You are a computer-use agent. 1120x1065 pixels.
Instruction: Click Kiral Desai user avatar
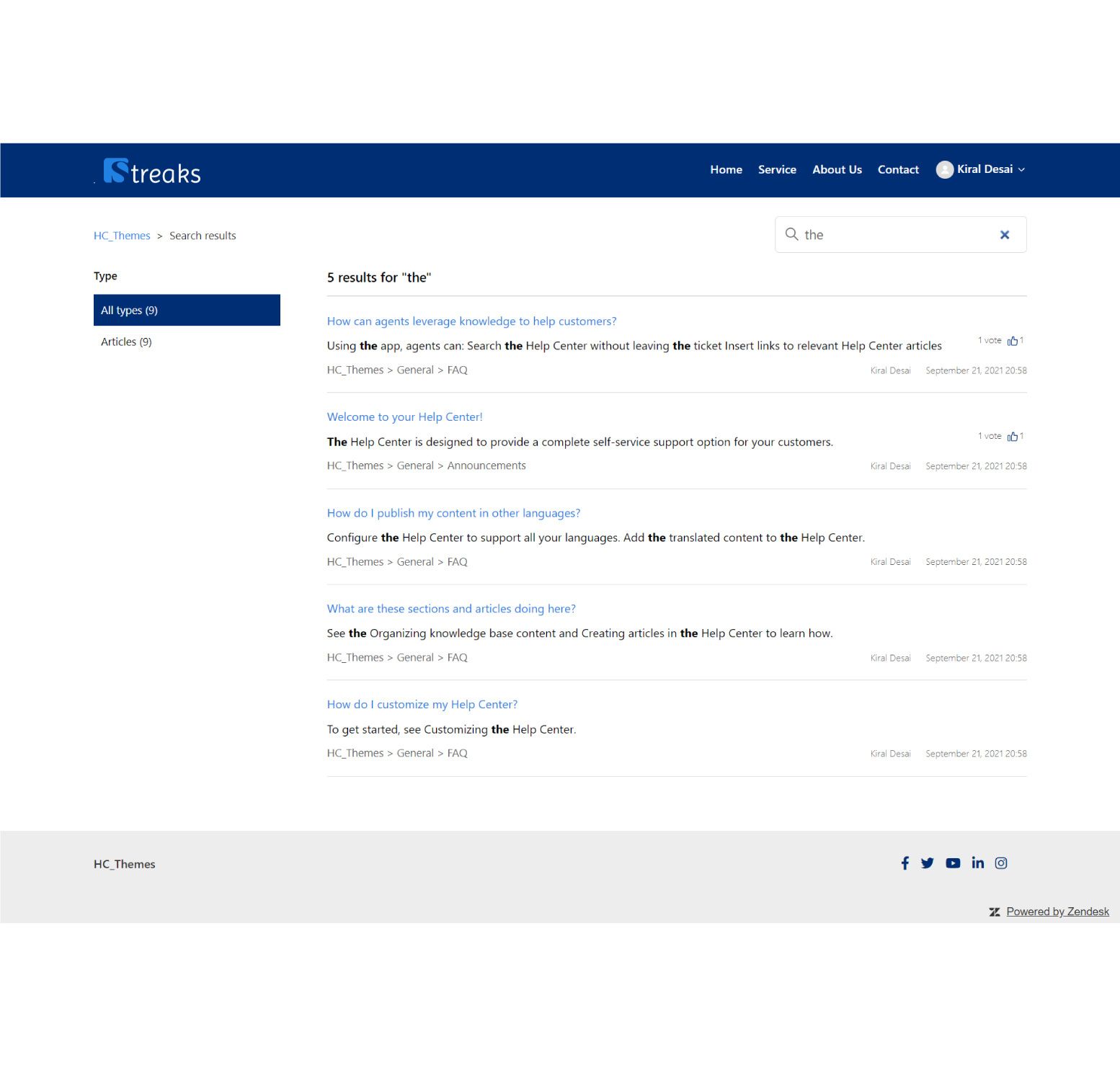pyautogui.click(x=944, y=169)
